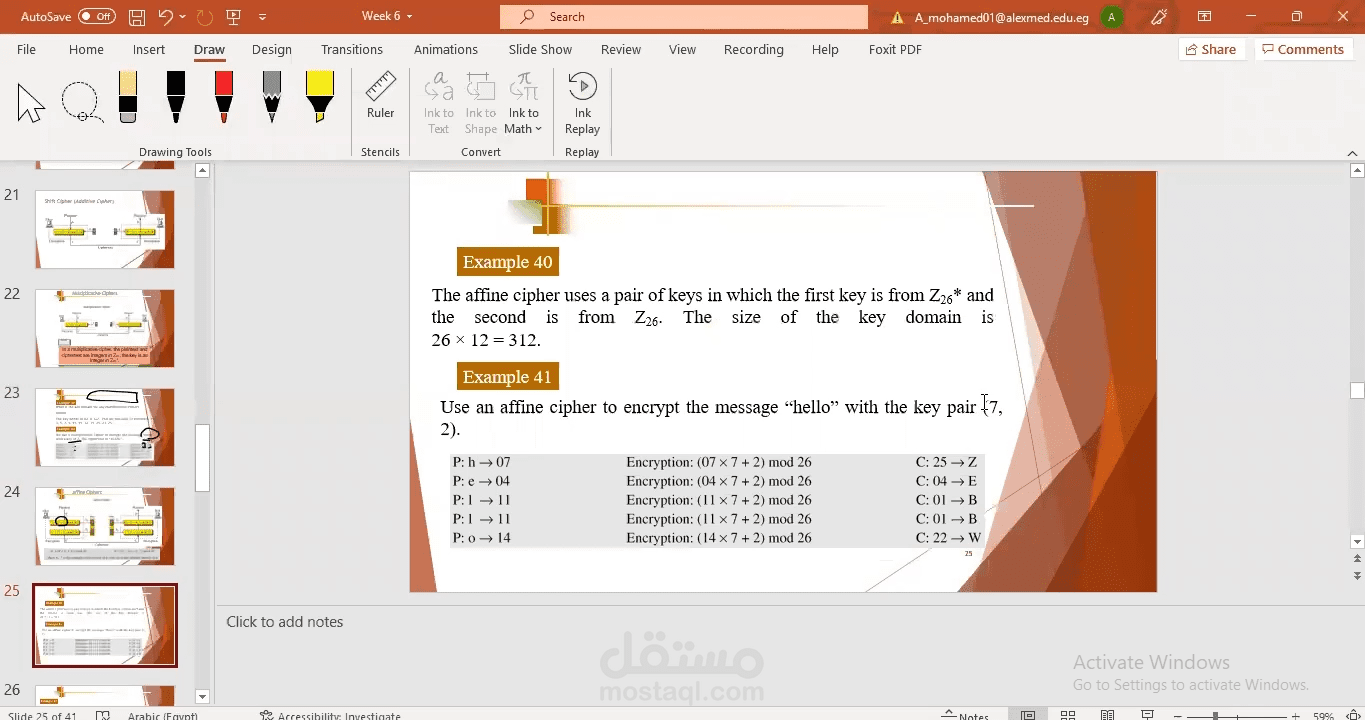Select the arrow Select Objects tool
This screenshot has width=1365, height=720.
click(31, 103)
